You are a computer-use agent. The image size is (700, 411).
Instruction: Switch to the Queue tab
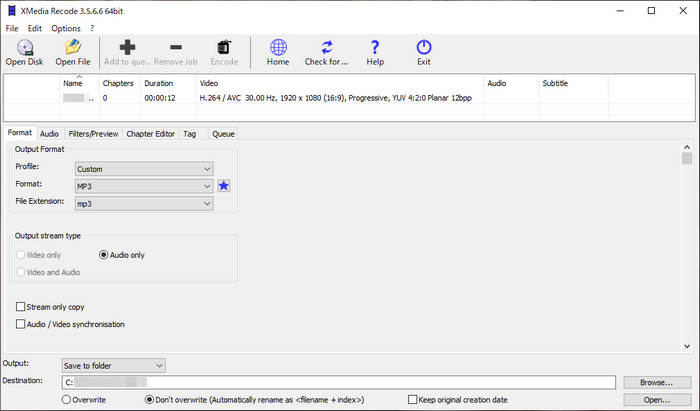click(223, 134)
